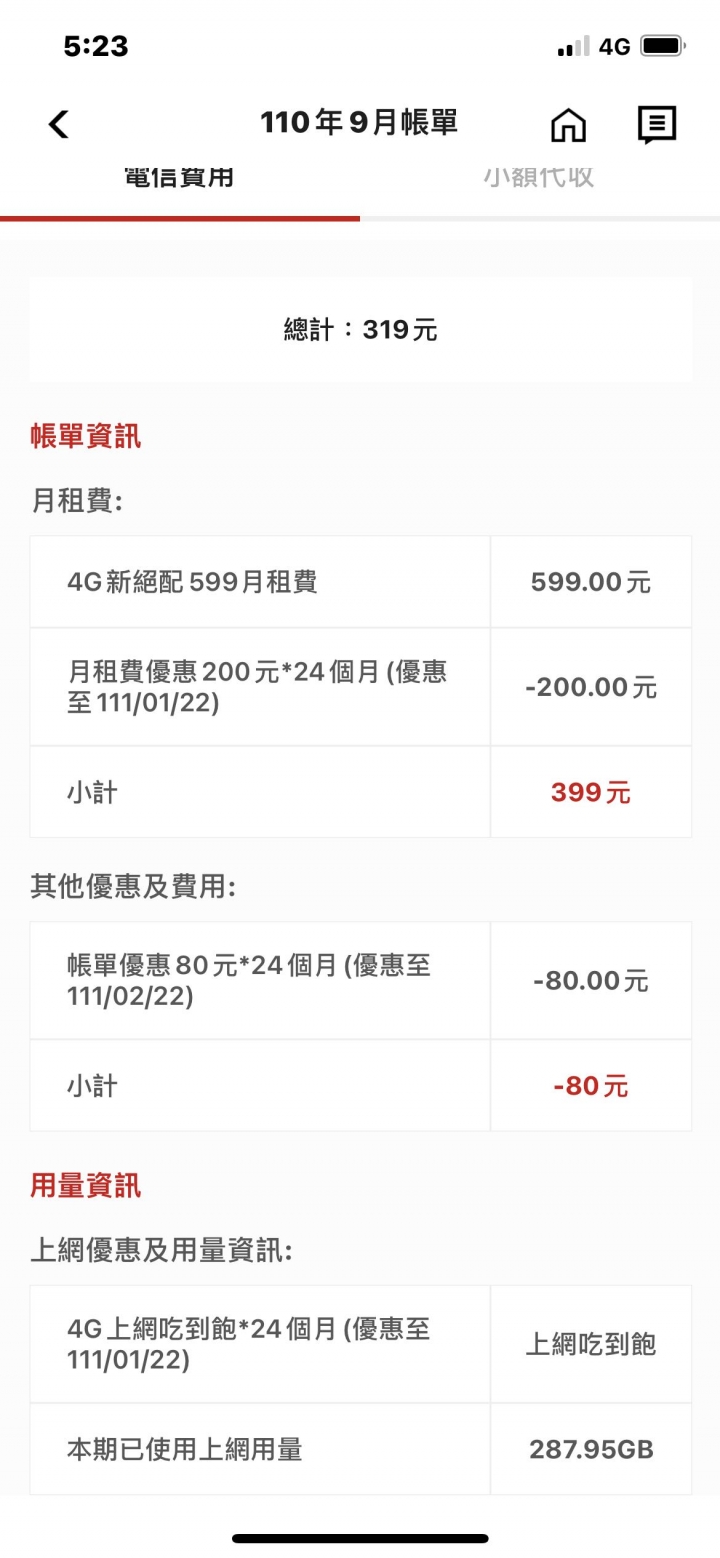720x1558 pixels.
Task: Open the home icon
Action: (x=568, y=125)
